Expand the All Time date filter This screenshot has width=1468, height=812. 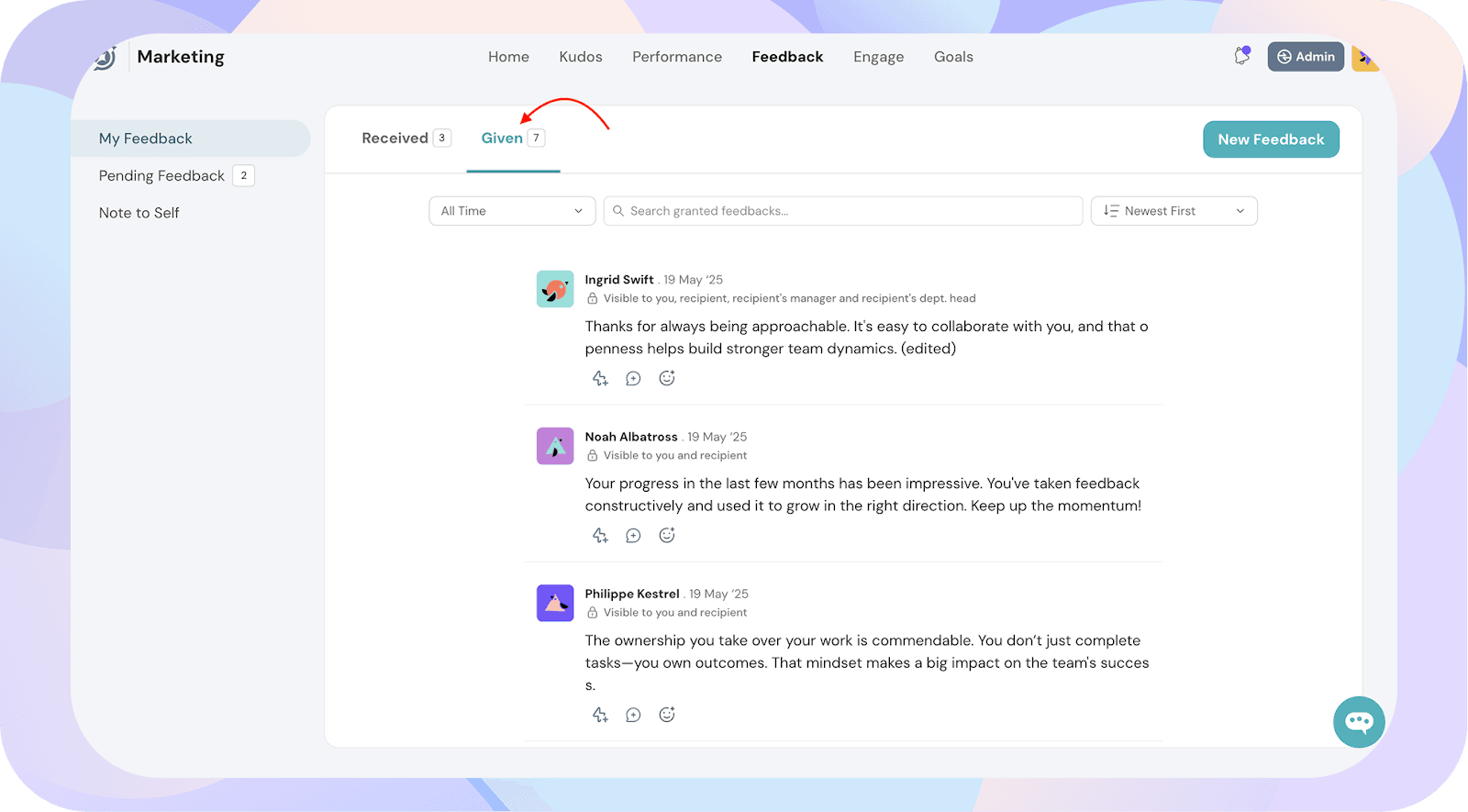pyautogui.click(x=512, y=211)
